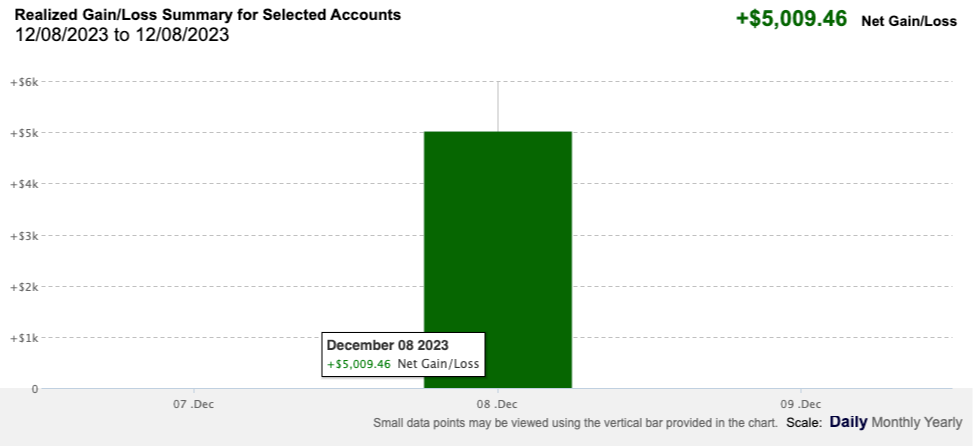Viewport: 973px width, 446px height.
Task: Click the +$2k y-axis label
Action: coord(25,287)
